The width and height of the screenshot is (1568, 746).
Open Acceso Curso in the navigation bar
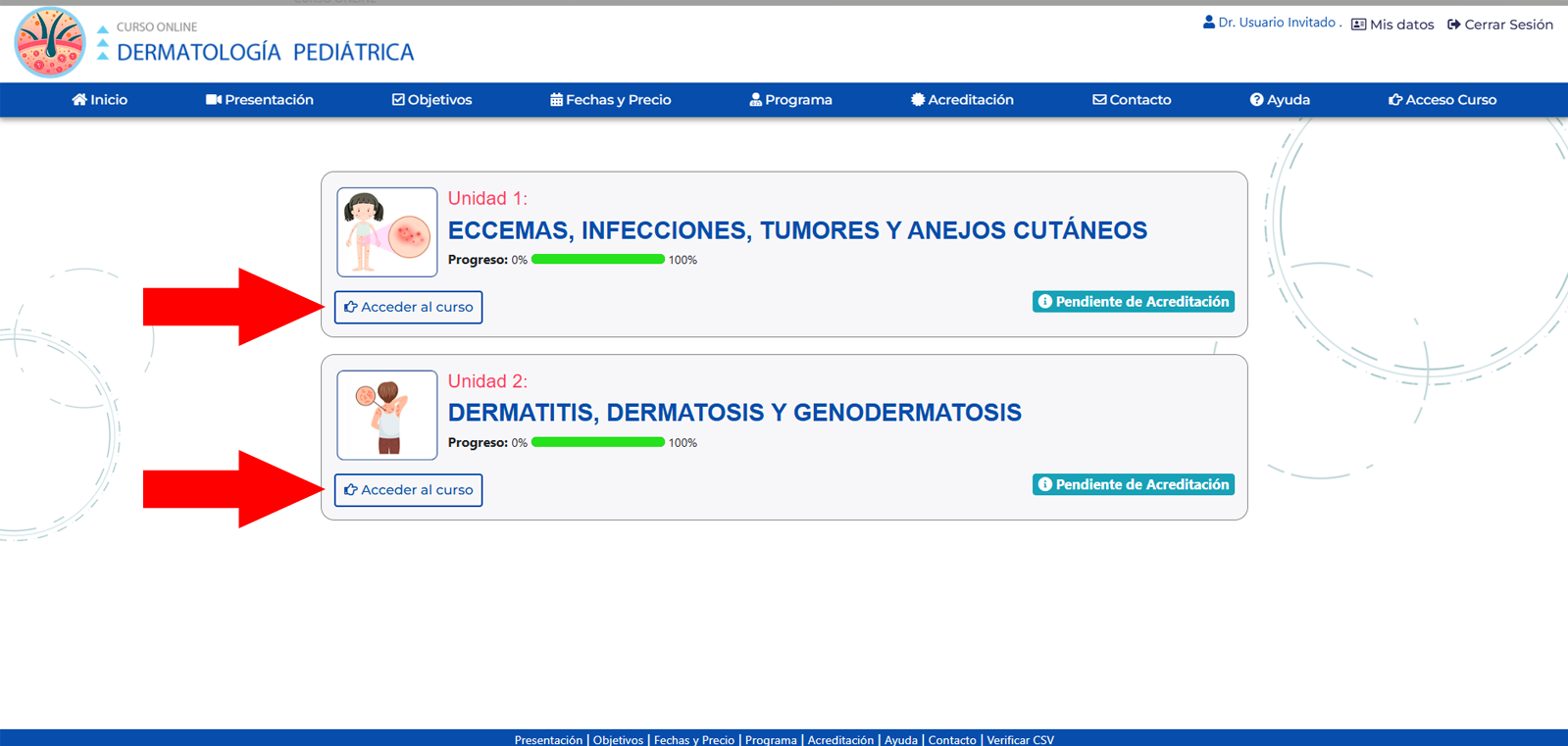pos(1442,100)
